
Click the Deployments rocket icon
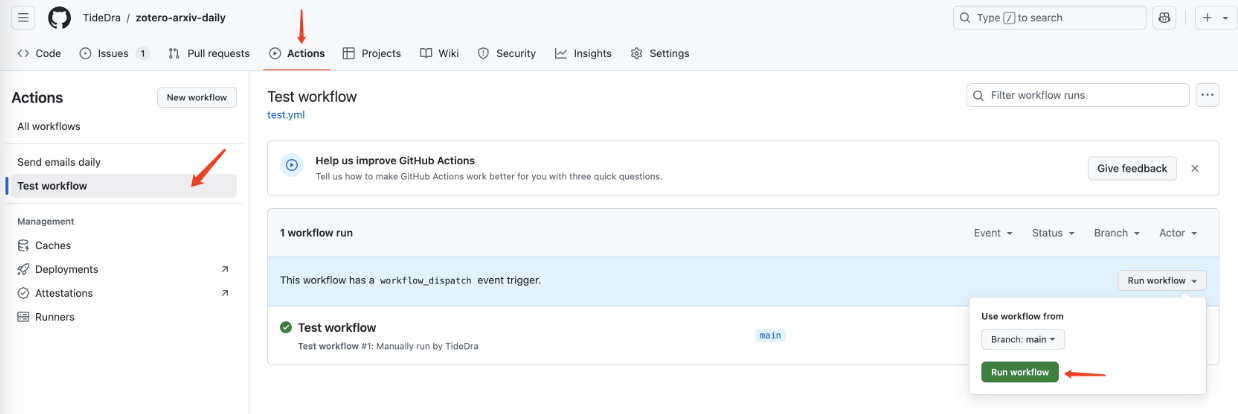(24, 269)
